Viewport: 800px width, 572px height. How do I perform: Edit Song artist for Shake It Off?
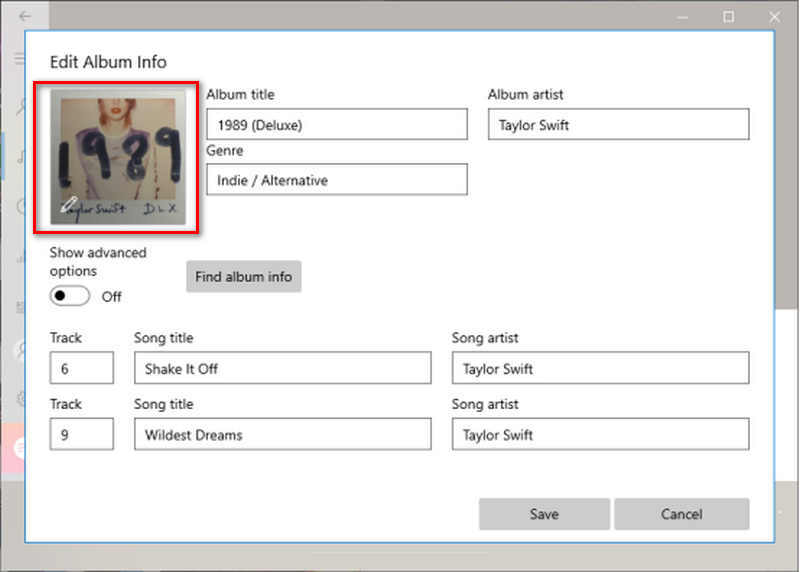[600, 368]
